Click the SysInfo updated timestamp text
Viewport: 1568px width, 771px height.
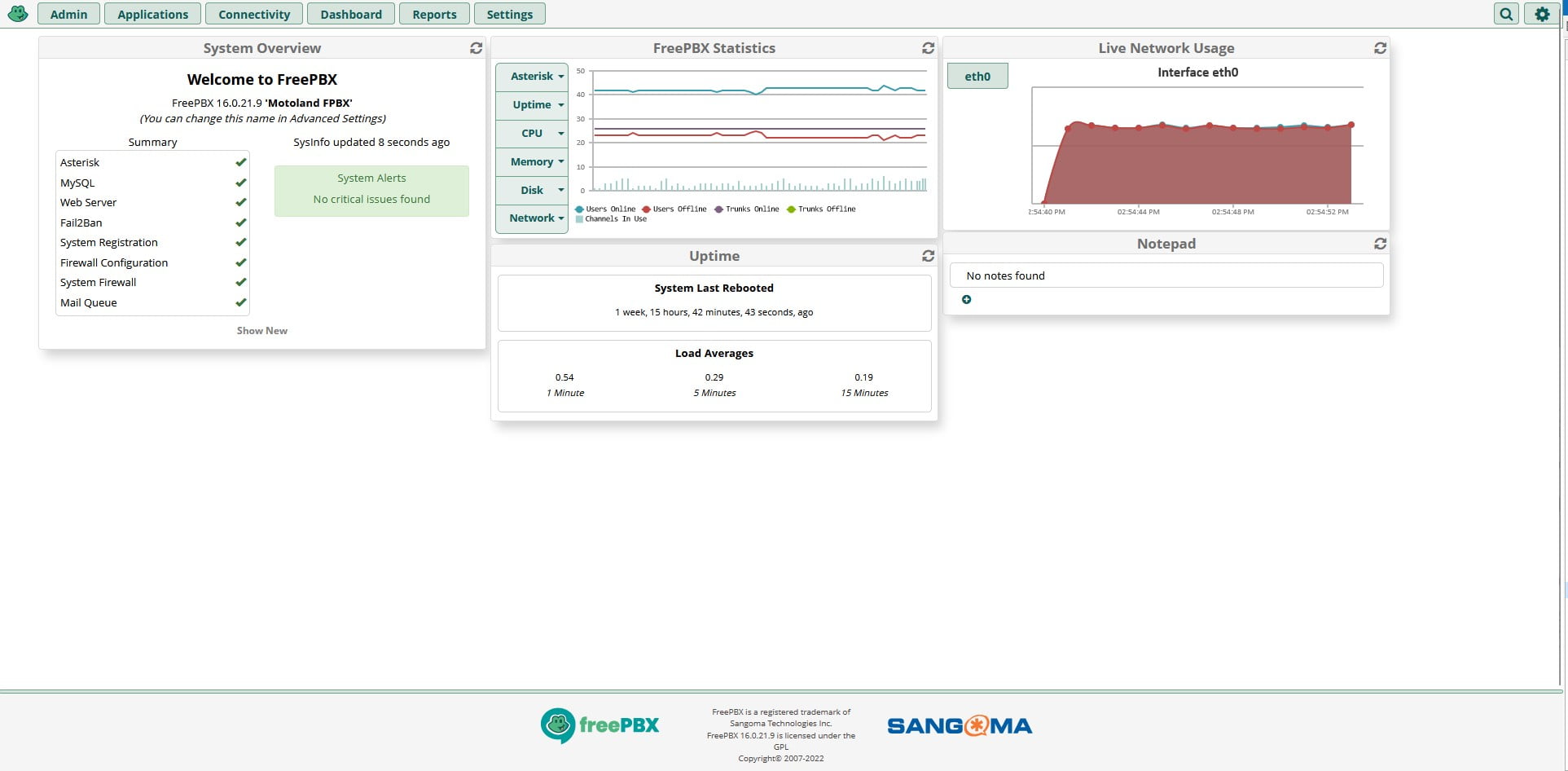point(371,142)
